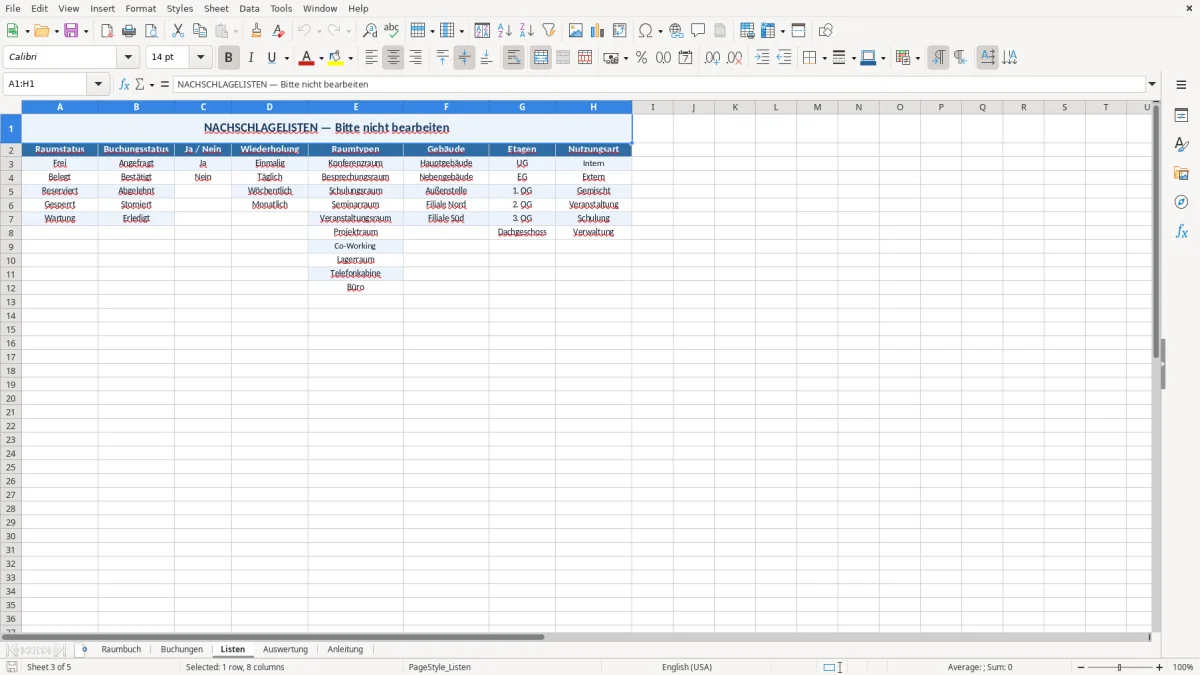
Task: Run the spelling check
Action: 392,31
